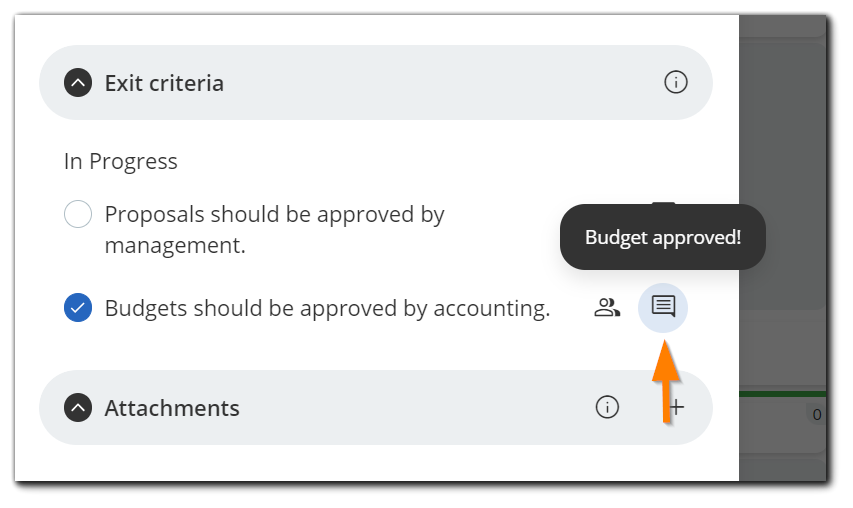Click the "Budget approved!" tooltip bubble
This screenshot has height=508, width=853.
coord(662,238)
